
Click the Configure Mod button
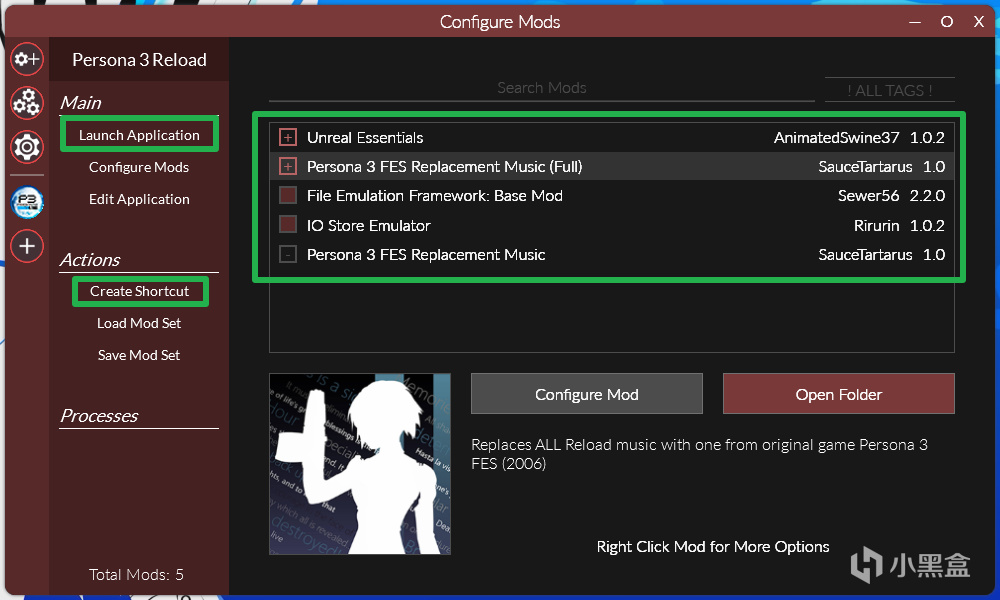(x=587, y=394)
